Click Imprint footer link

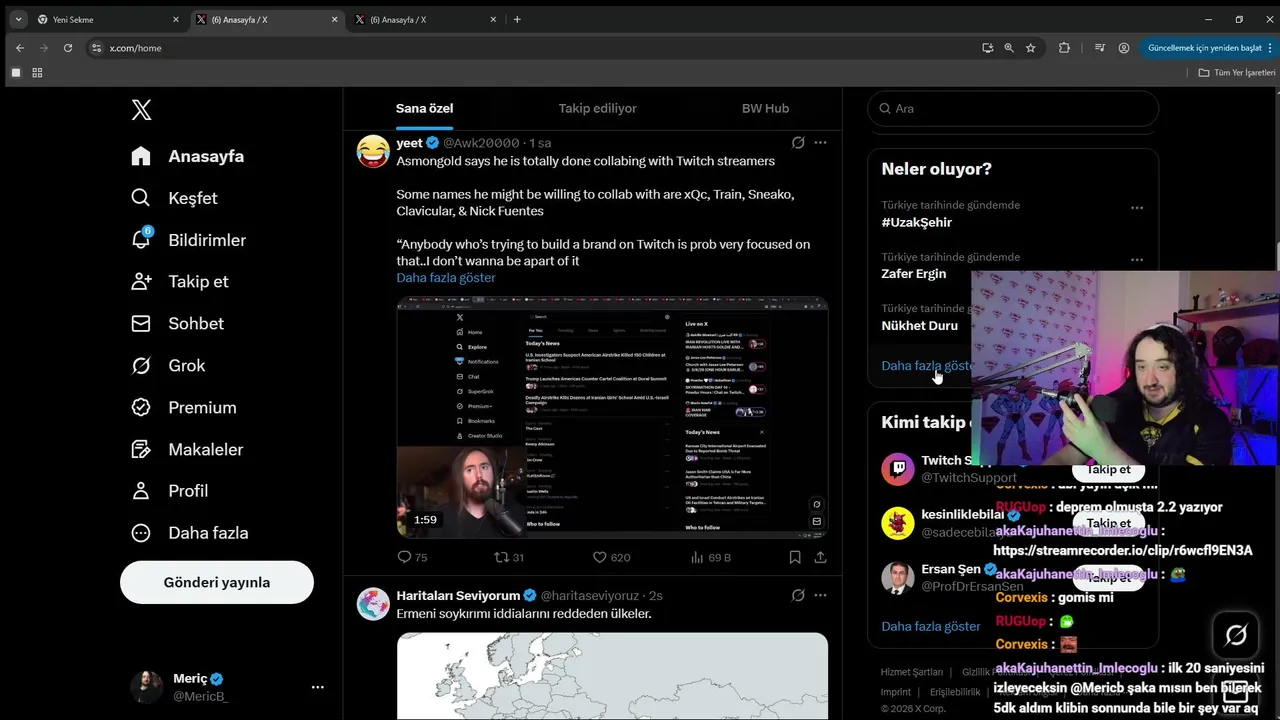click(896, 691)
